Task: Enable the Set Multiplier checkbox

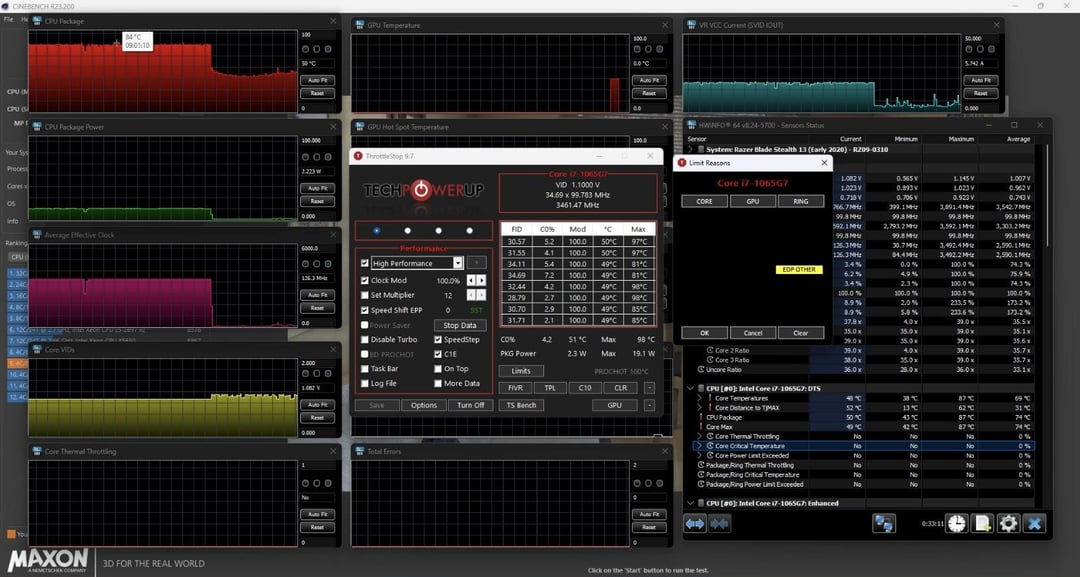Action: 364,295
